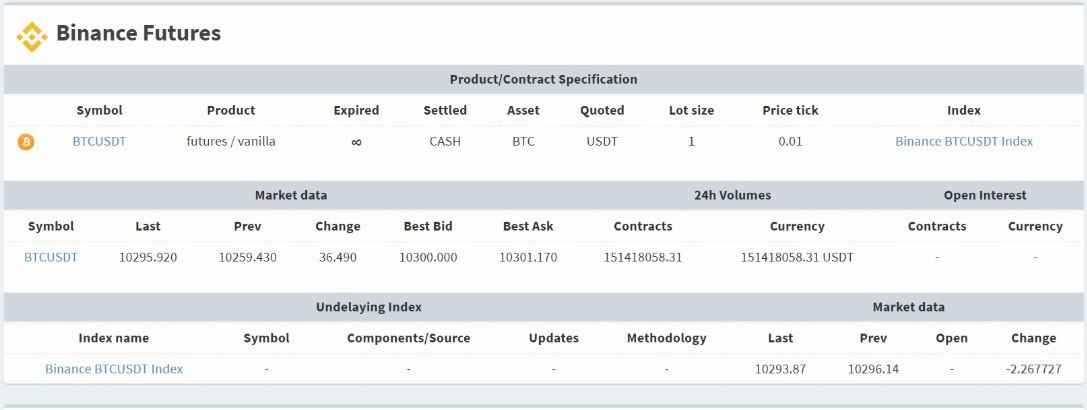Click the orange Bitcoin coin icon
This screenshot has height=410, width=1087.
coord(26,142)
